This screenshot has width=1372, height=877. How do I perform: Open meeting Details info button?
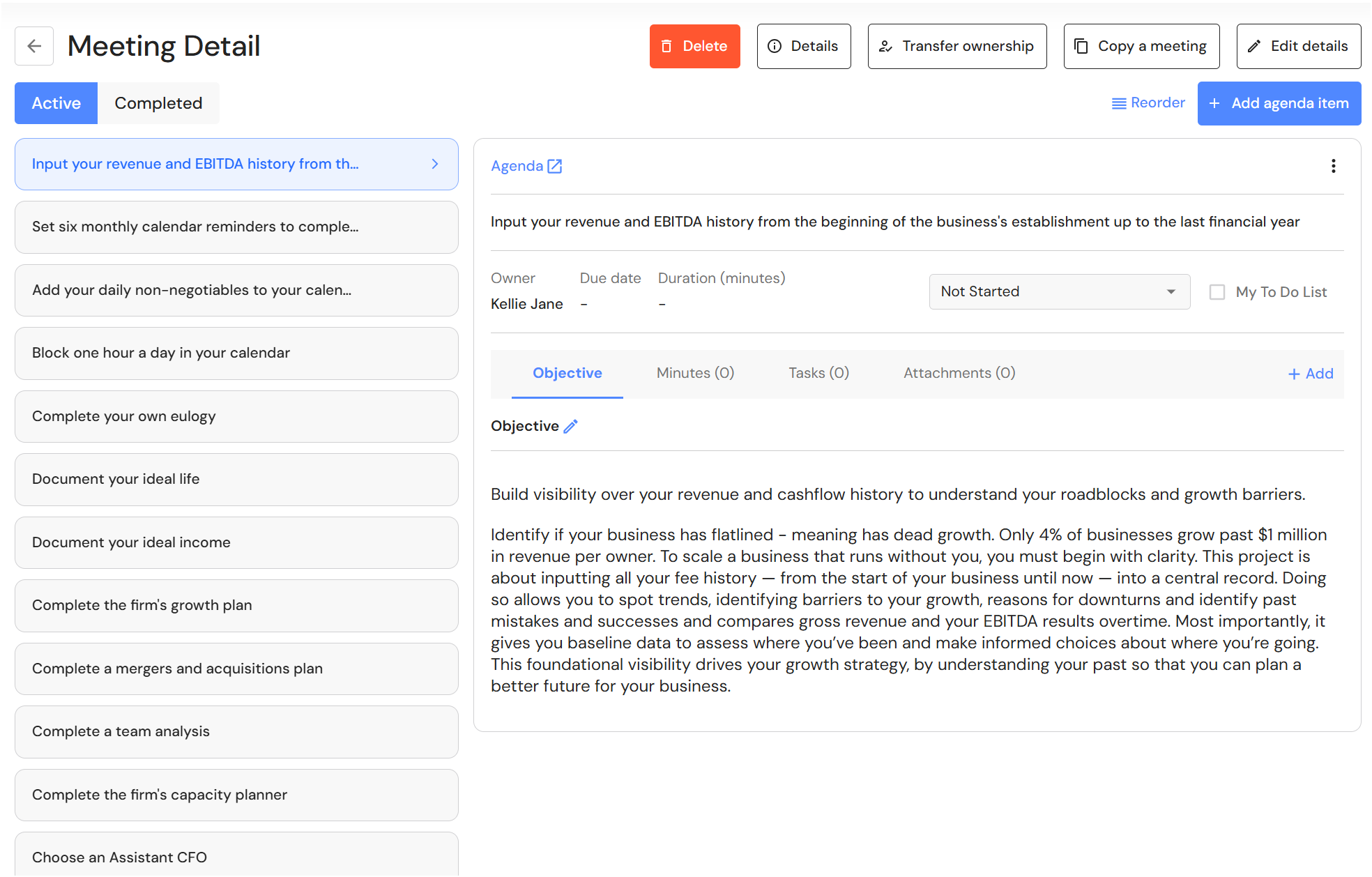[803, 46]
